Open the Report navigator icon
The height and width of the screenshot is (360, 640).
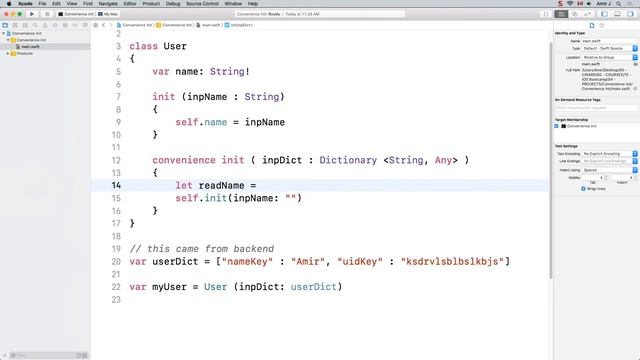(85, 25)
